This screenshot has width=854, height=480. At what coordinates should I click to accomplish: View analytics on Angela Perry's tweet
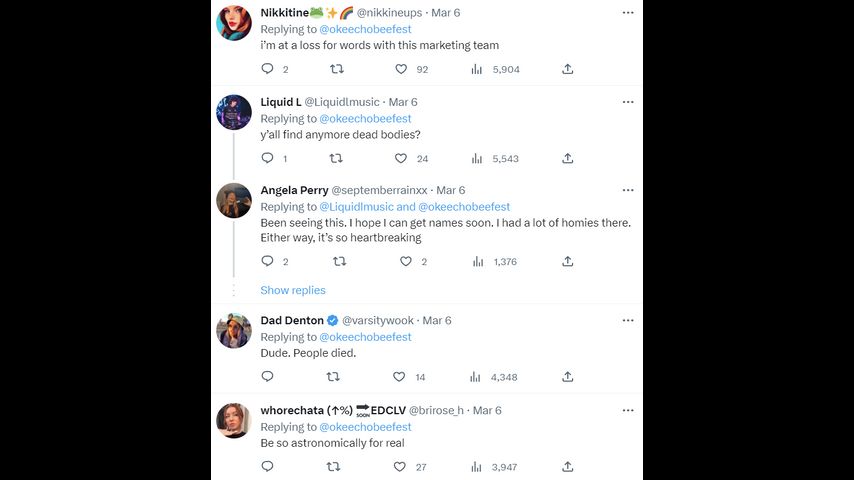click(x=479, y=261)
